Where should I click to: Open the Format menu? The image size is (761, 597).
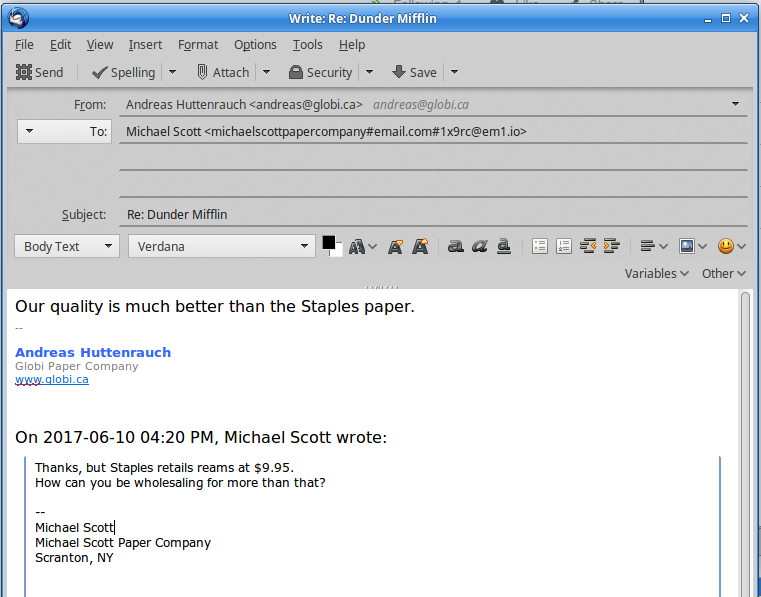(x=198, y=45)
